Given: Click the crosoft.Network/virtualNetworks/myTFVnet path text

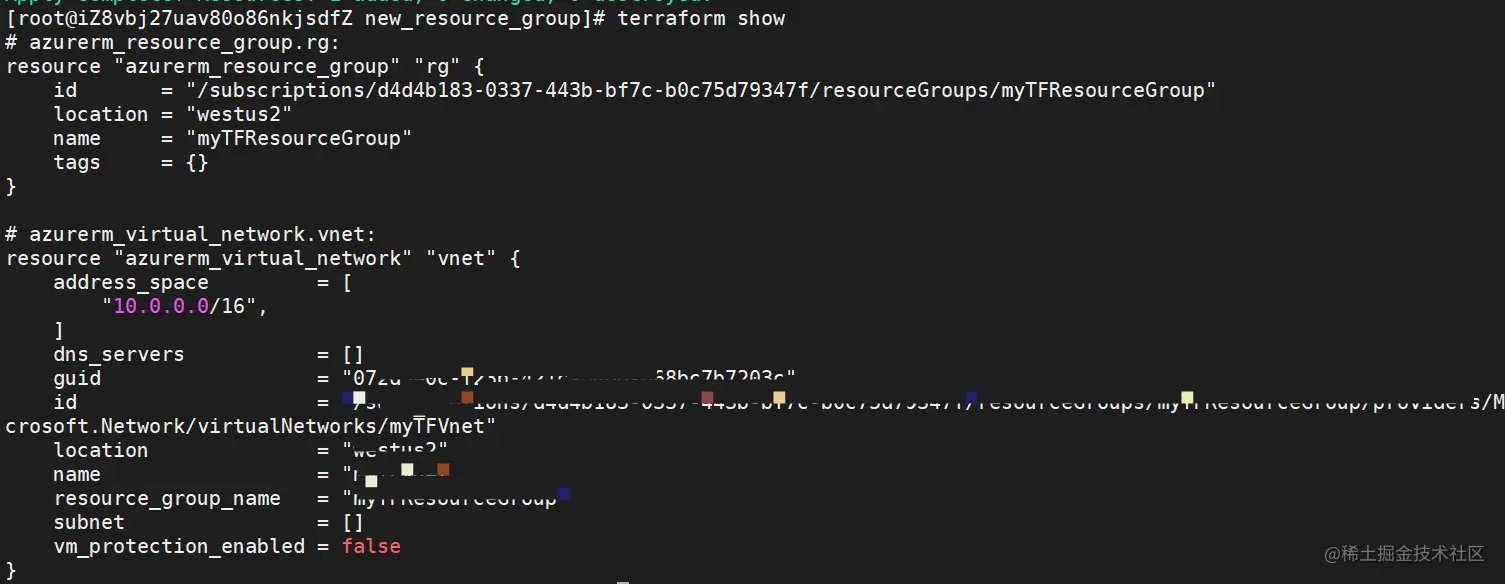Looking at the screenshot, I should [251, 426].
